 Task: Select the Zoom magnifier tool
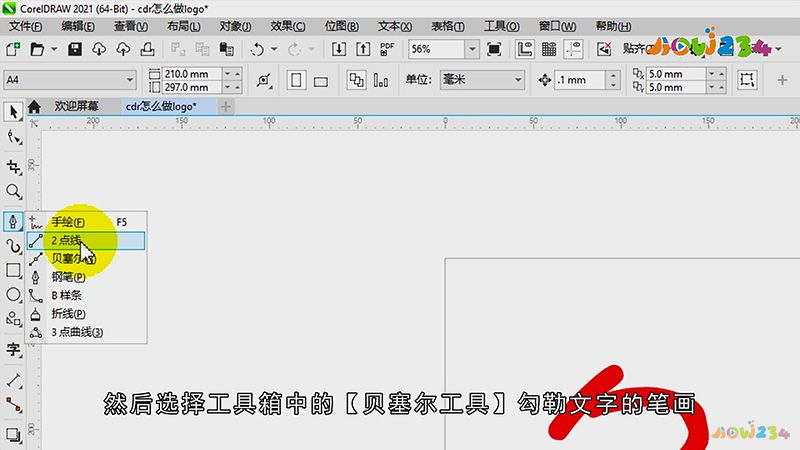point(13,191)
